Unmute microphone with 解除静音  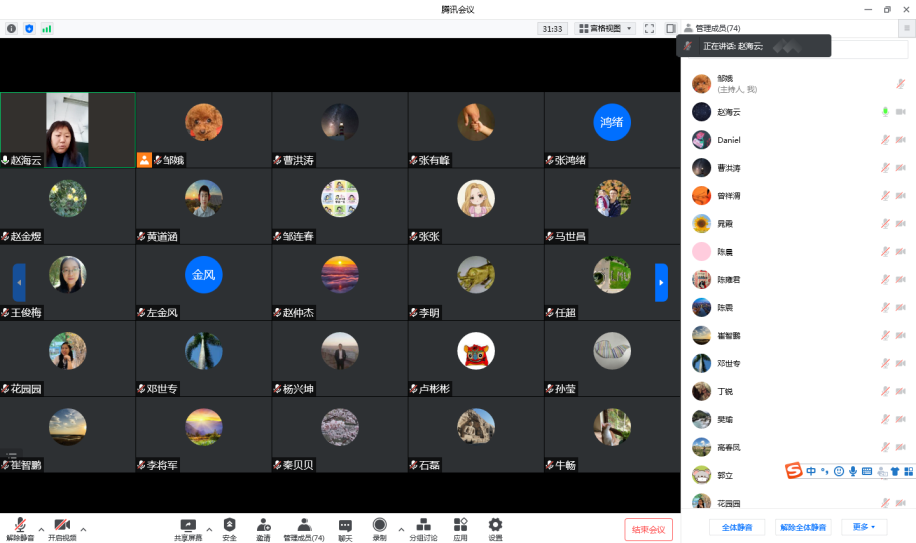coord(19,528)
